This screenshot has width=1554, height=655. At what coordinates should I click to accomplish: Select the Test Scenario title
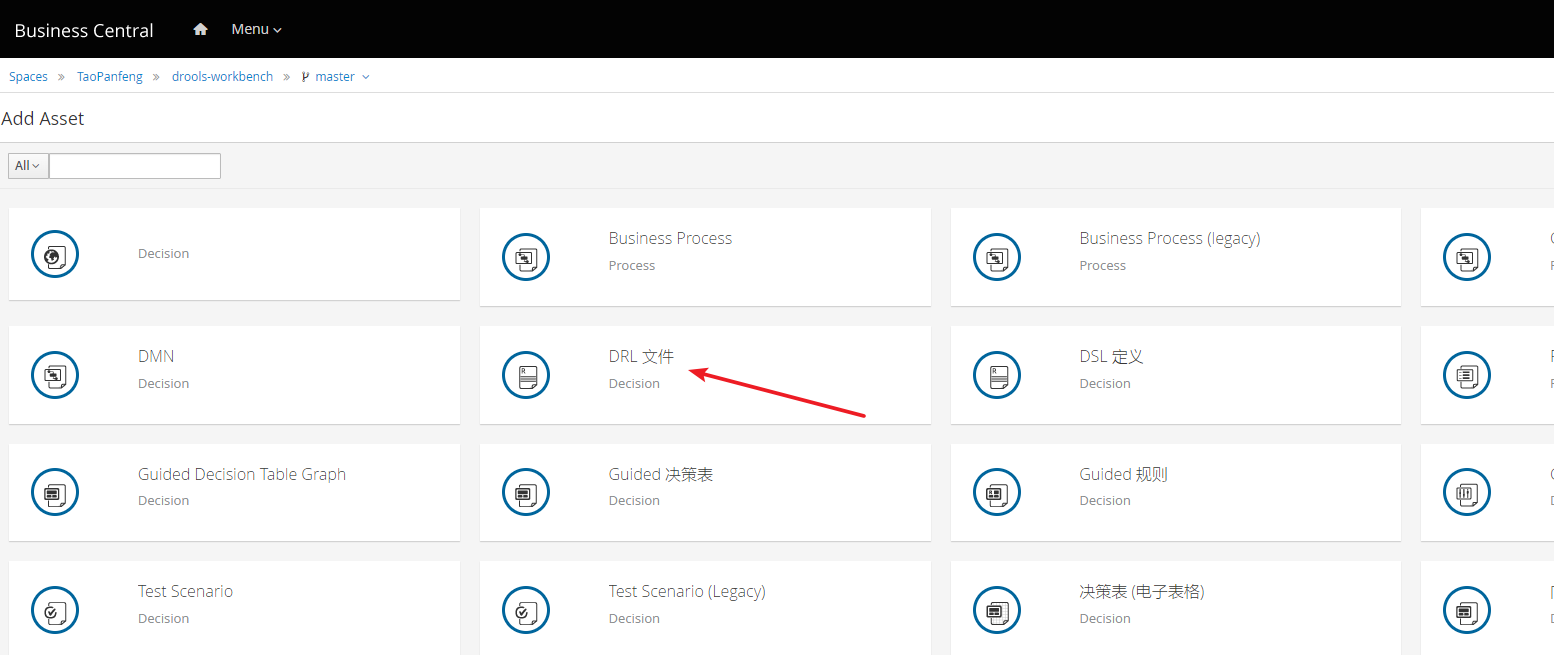click(185, 591)
